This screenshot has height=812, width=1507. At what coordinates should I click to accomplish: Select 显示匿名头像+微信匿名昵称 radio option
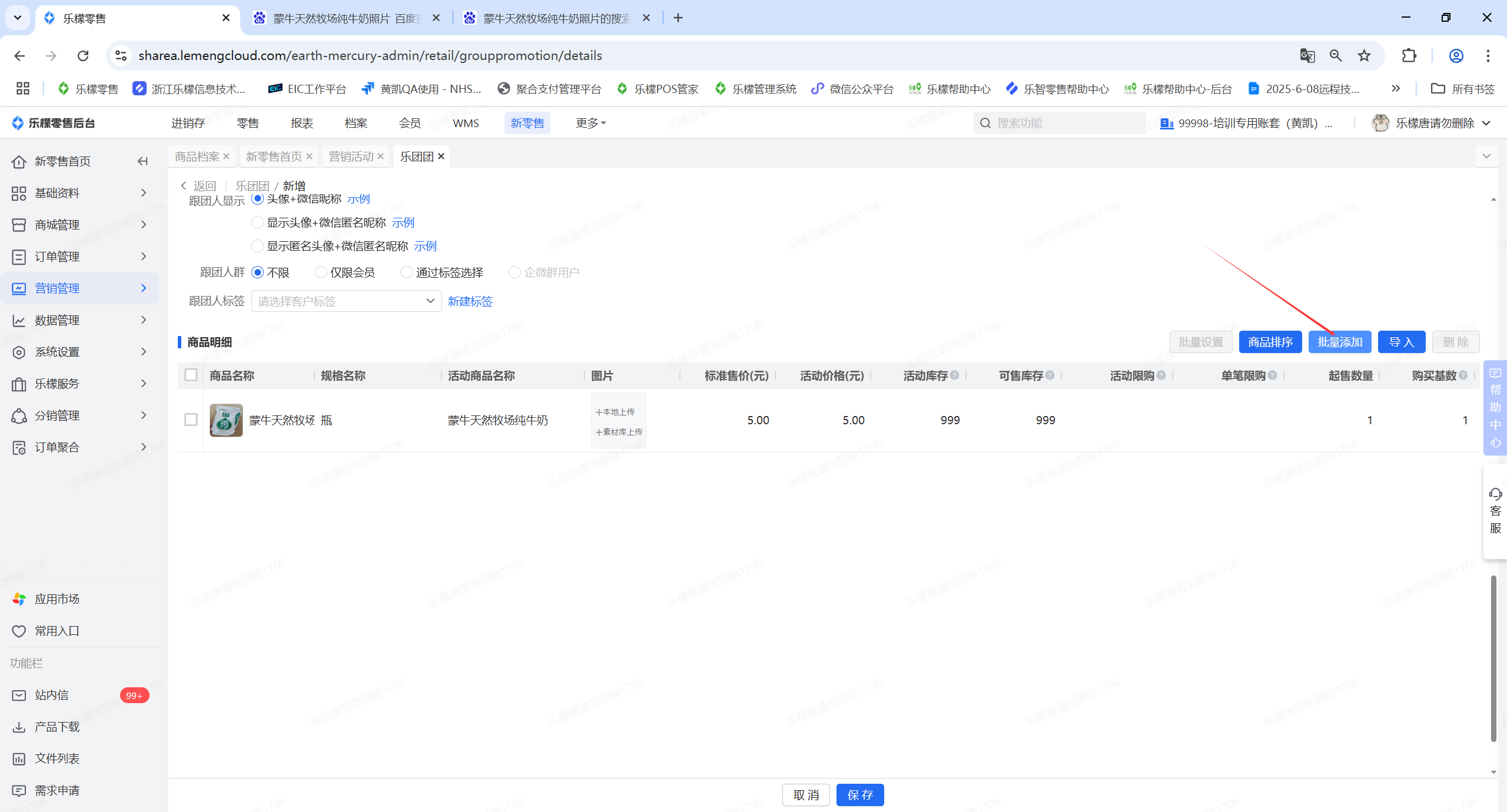click(257, 246)
